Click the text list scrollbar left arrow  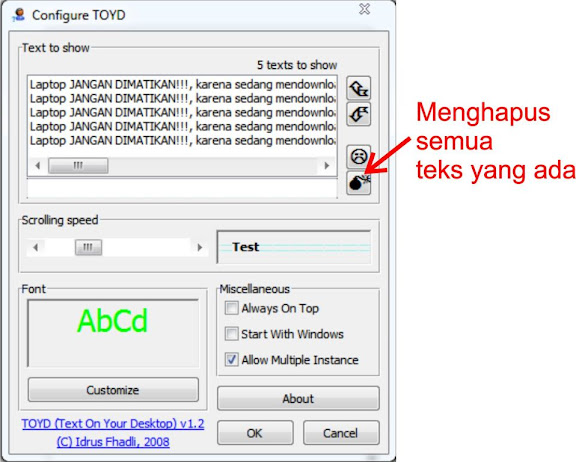(x=37, y=165)
